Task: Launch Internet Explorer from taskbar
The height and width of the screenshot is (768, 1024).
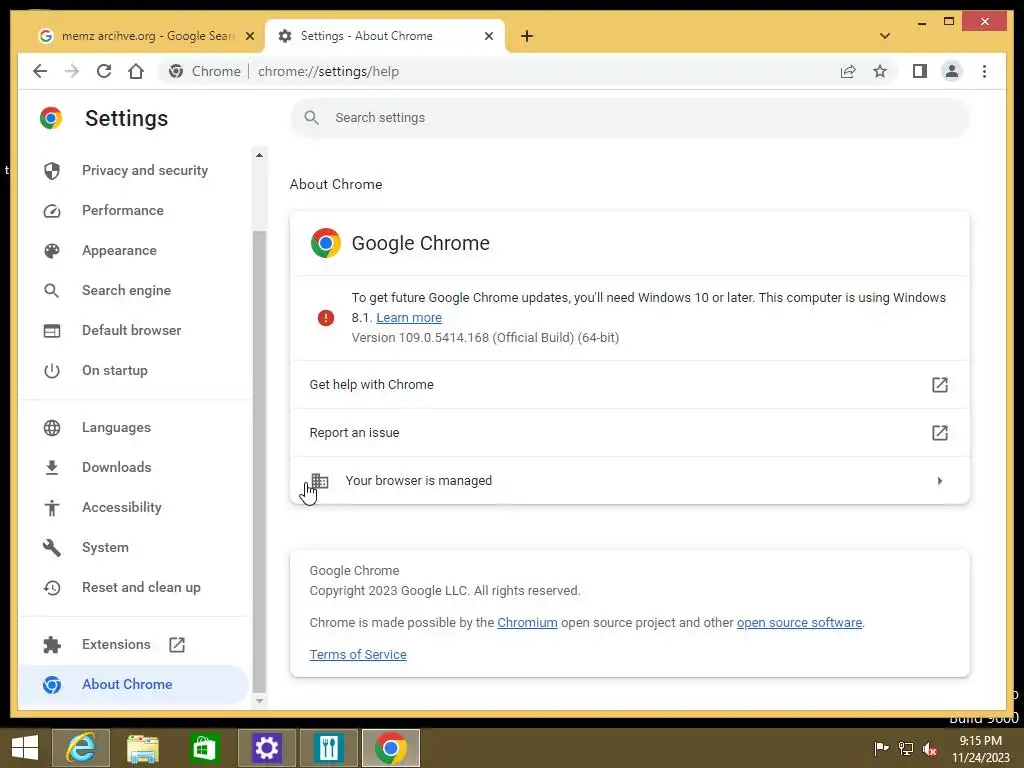Action: pos(81,748)
